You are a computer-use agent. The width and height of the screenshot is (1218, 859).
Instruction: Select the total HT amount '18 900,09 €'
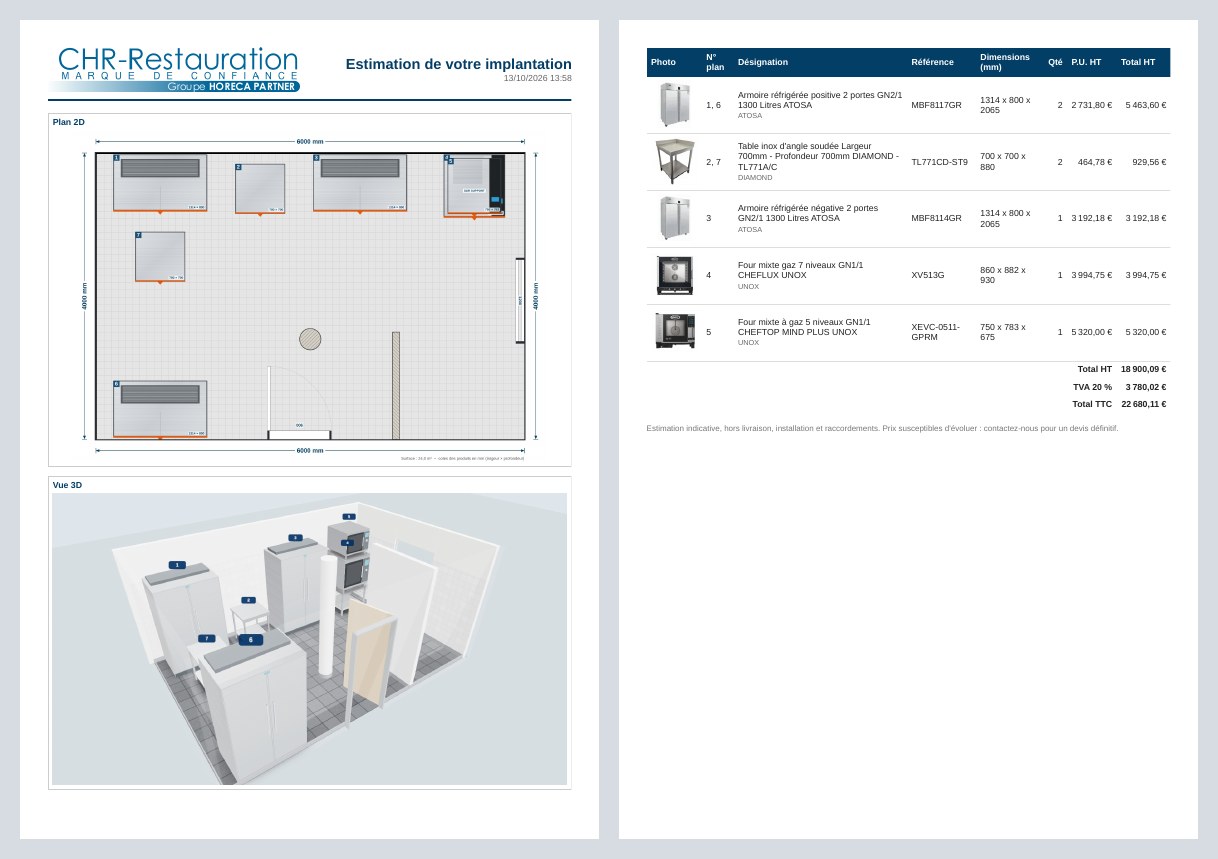(x=1143, y=369)
